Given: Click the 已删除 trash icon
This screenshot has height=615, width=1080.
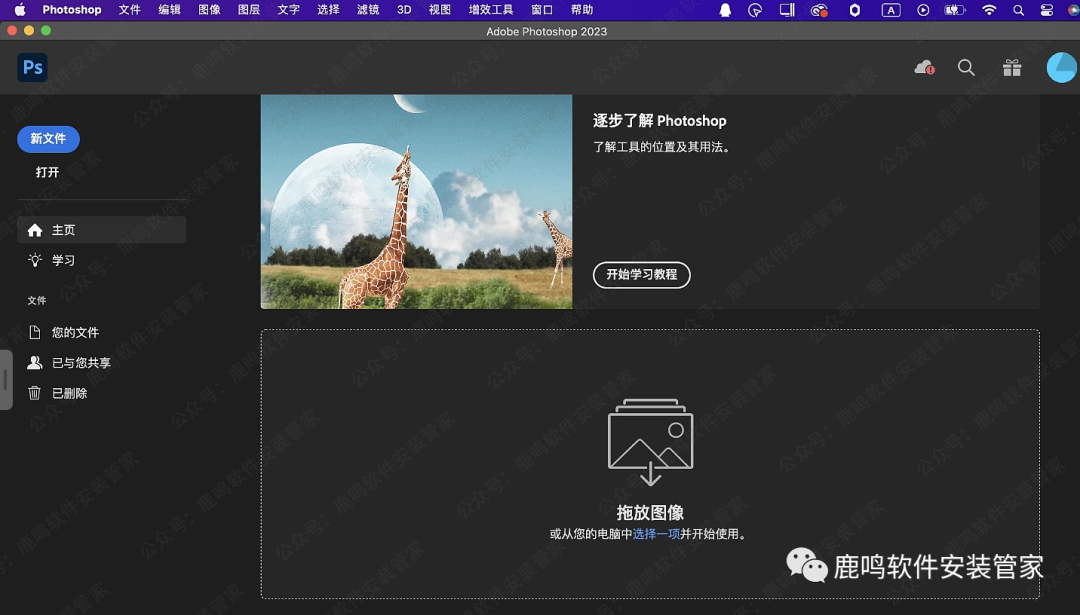Looking at the screenshot, I should pos(34,393).
